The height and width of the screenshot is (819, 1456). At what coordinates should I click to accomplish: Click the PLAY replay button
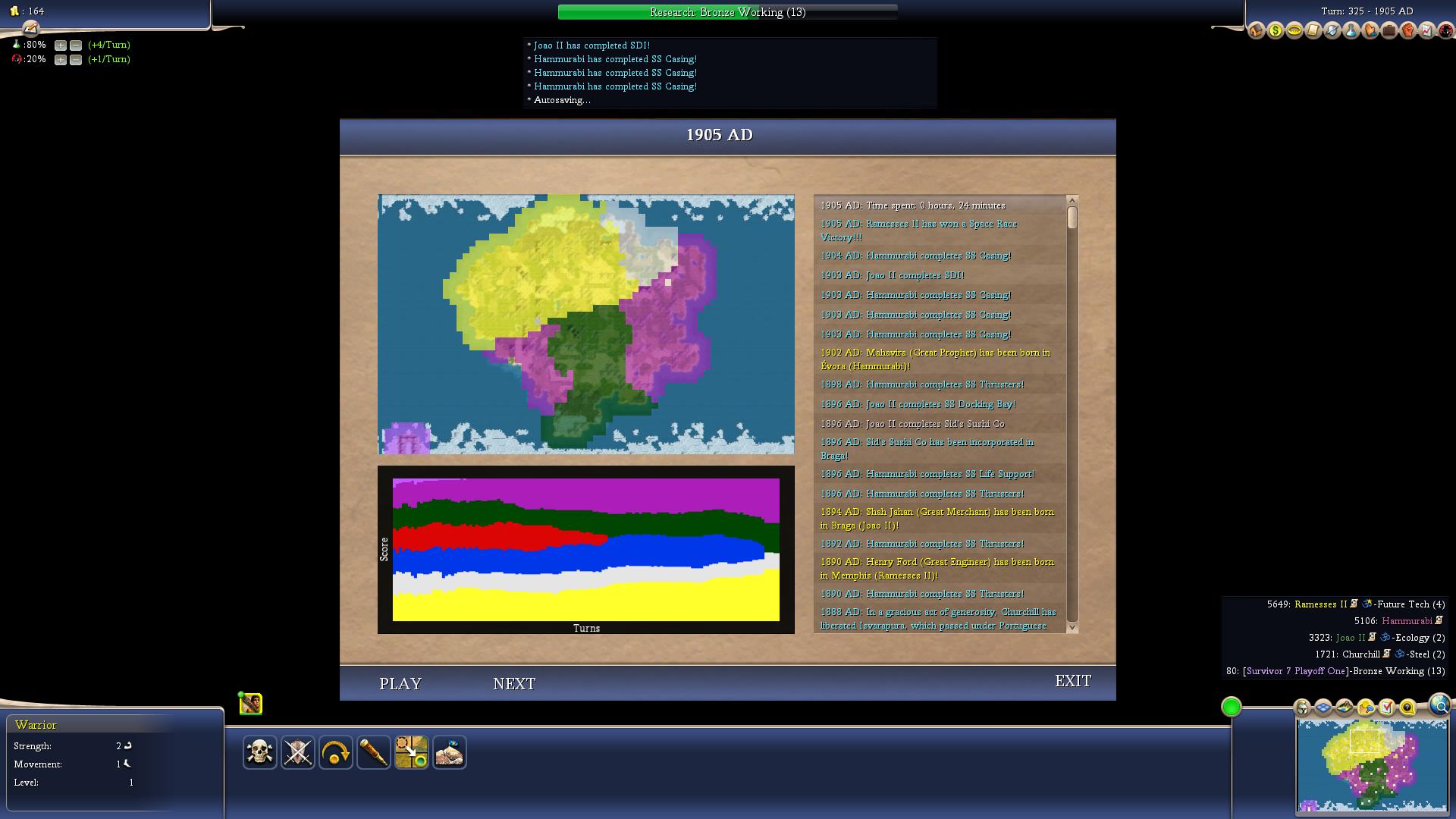coord(400,683)
